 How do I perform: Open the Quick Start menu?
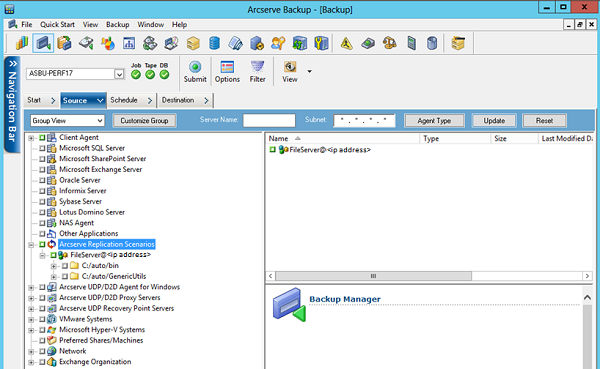pos(57,24)
